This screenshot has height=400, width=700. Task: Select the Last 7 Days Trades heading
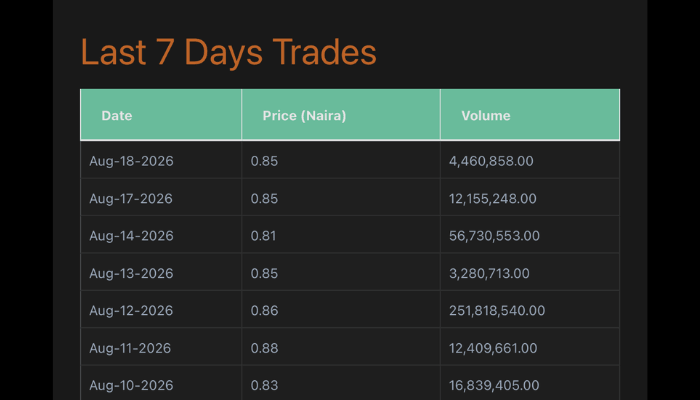pos(229,53)
